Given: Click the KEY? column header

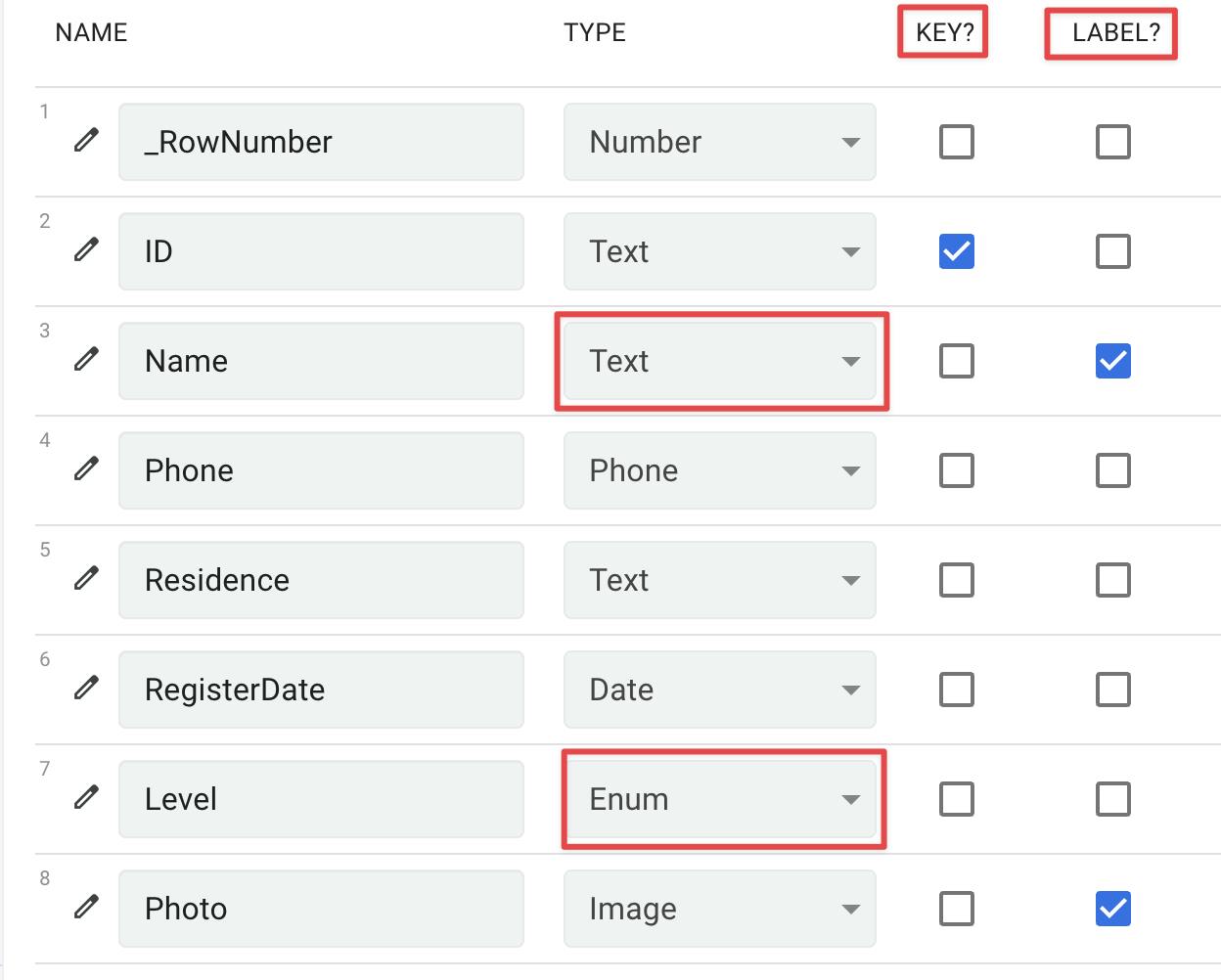Looking at the screenshot, I should 944,32.
